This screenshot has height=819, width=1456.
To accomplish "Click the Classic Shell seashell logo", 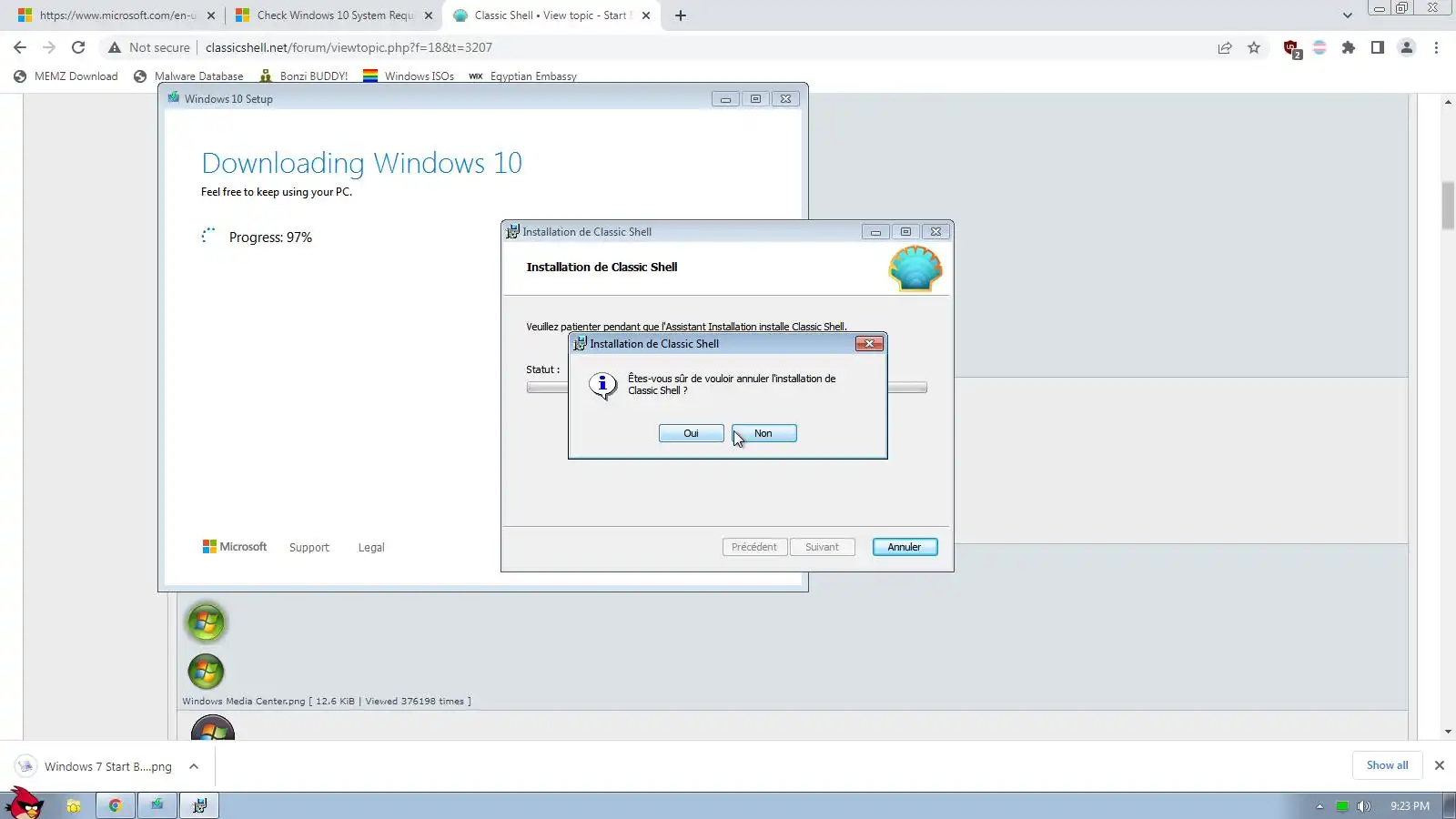I will pyautogui.click(x=915, y=268).
